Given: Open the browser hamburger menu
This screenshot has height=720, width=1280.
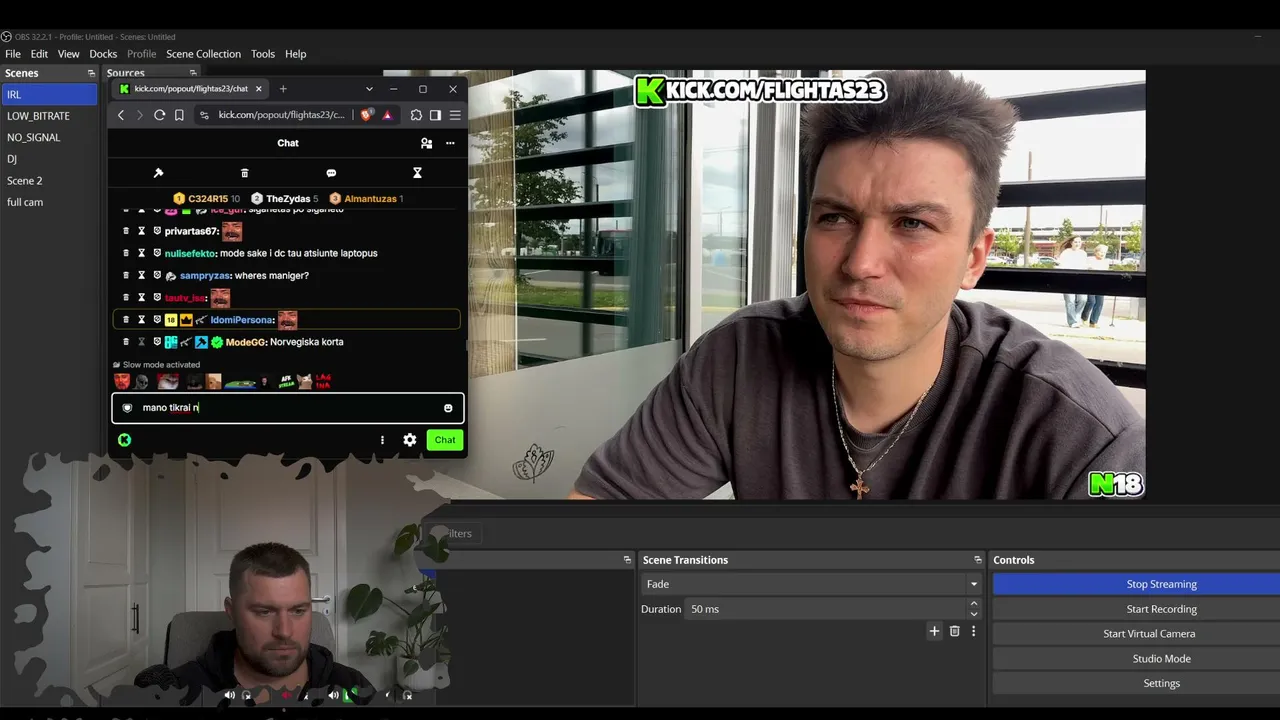Looking at the screenshot, I should [455, 115].
